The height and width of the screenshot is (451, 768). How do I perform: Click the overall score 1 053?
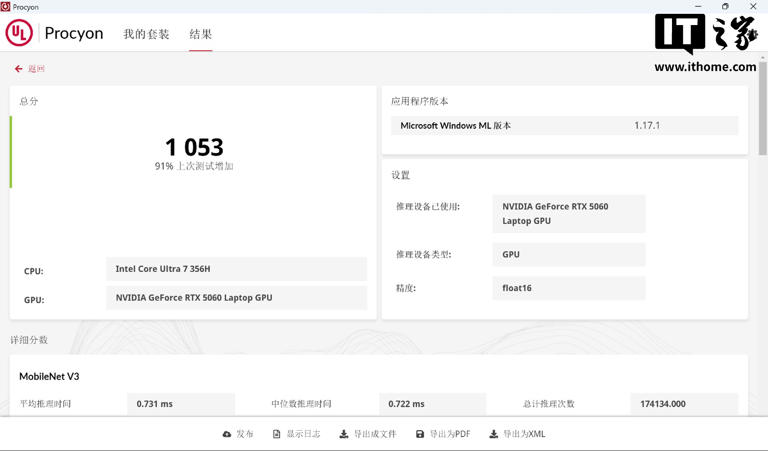(x=194, y=147)
